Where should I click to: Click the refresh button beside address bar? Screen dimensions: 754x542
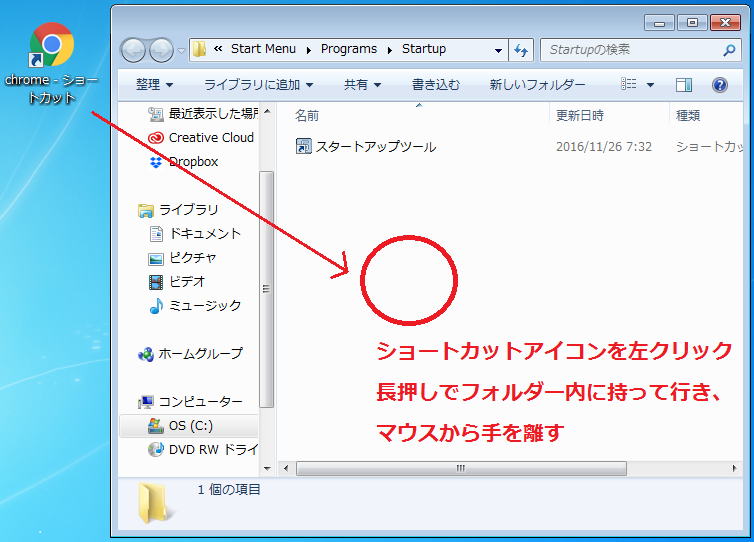(521, 50)
